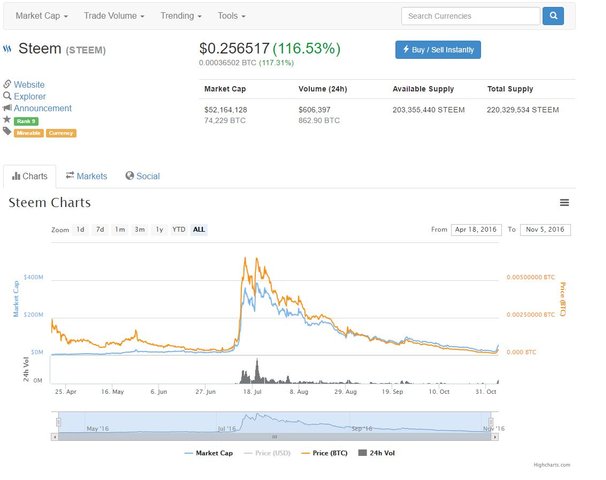Click the tag icon beside Mineable
This screenshot has height=480, width=606.
[7, 131]
